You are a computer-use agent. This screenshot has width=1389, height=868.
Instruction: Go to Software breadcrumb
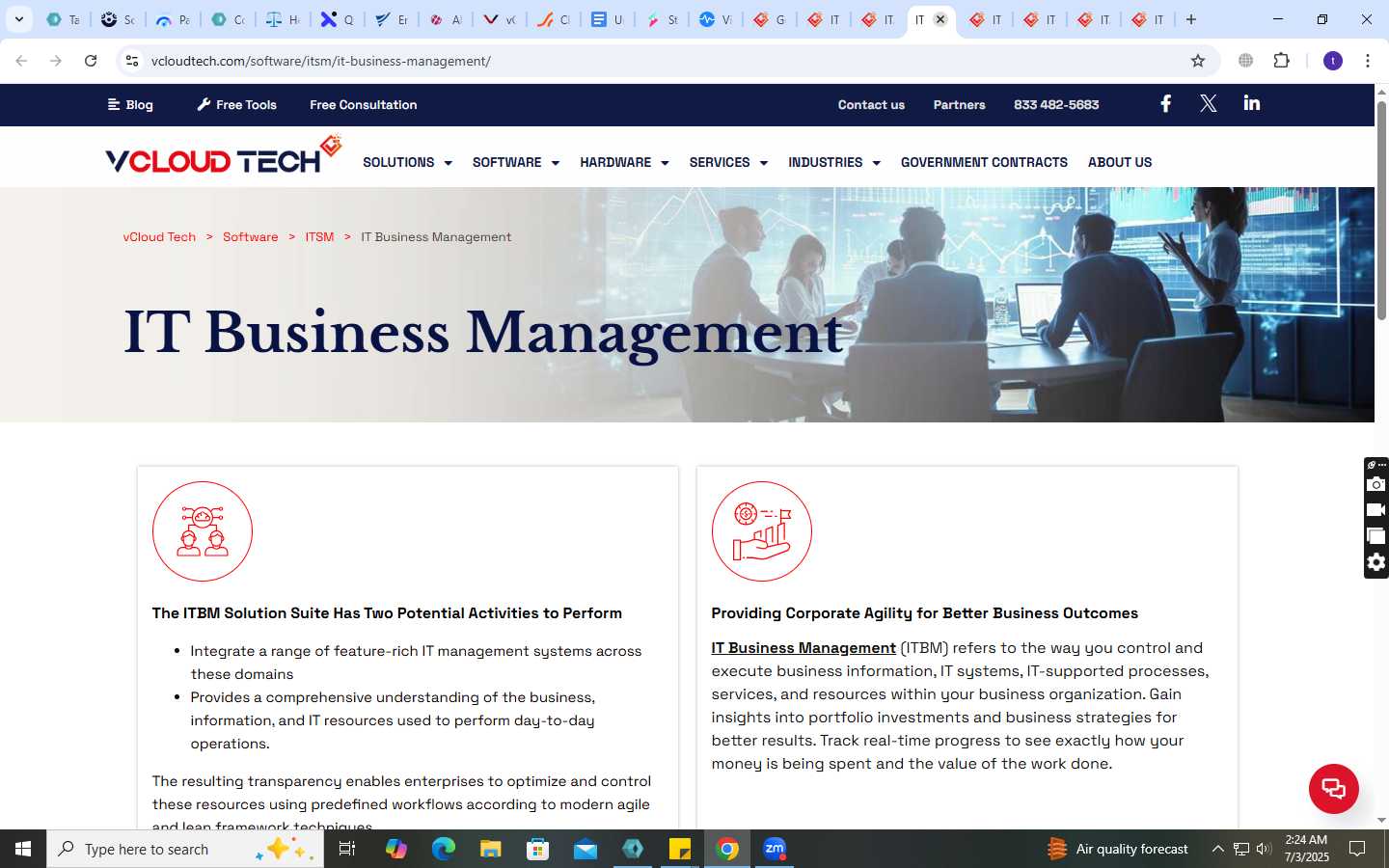[x=250, y=236]
